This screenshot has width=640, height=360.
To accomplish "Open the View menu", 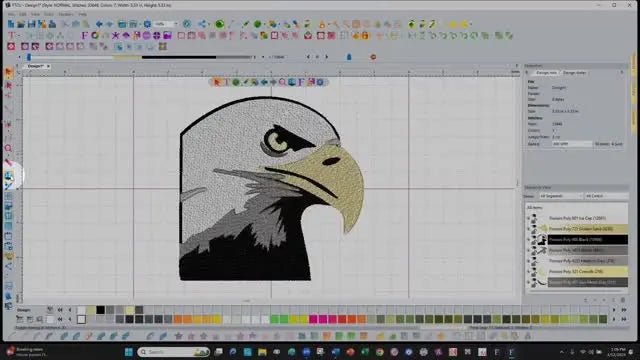I will (36, 14).
